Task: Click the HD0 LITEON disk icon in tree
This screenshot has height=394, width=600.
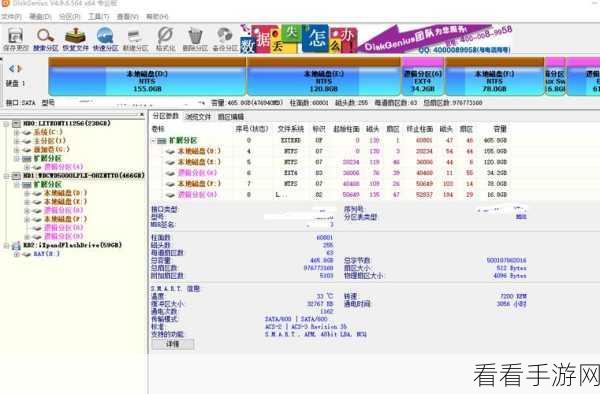Action: [x=16, y=124]
